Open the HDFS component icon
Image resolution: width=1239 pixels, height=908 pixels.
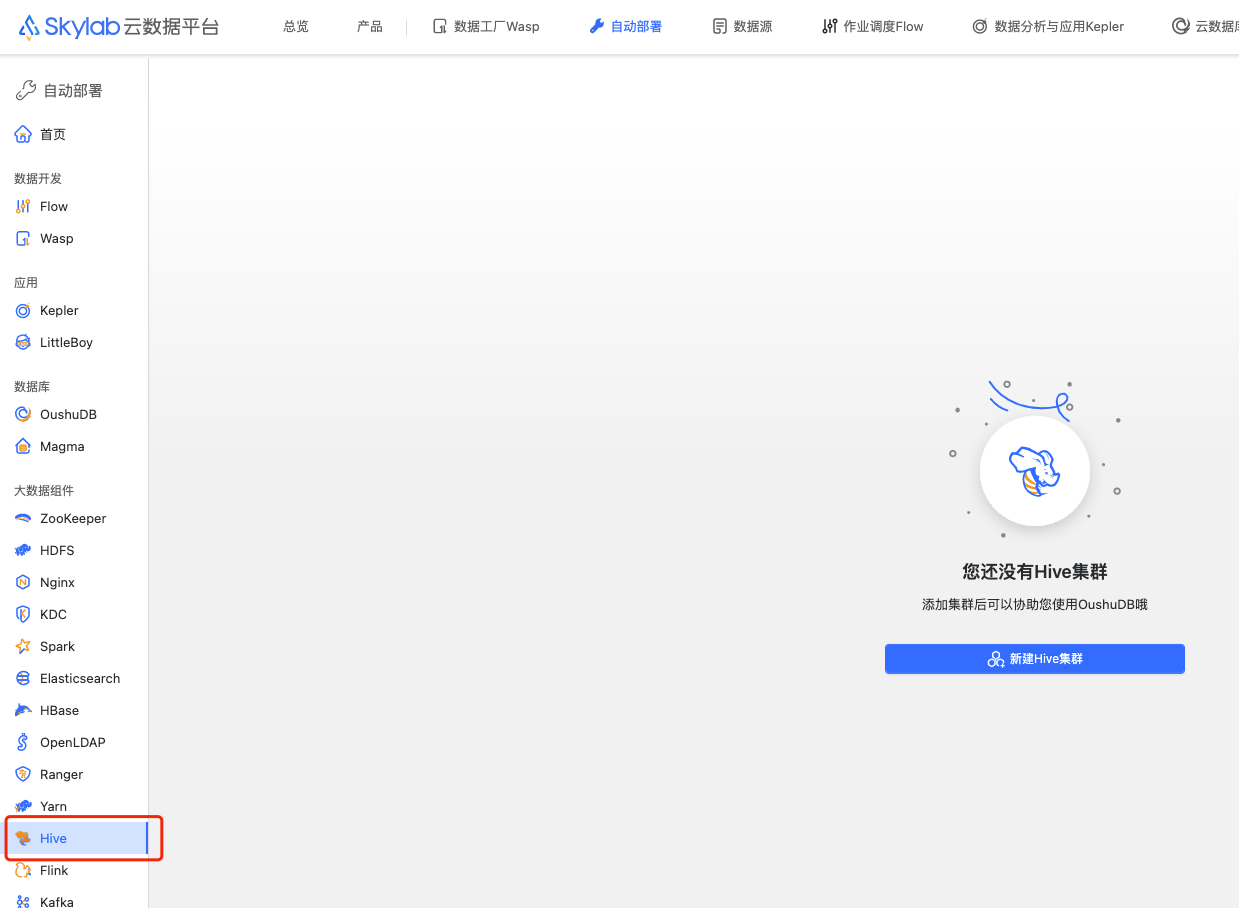pyautogui.click(x=23, y=550)
